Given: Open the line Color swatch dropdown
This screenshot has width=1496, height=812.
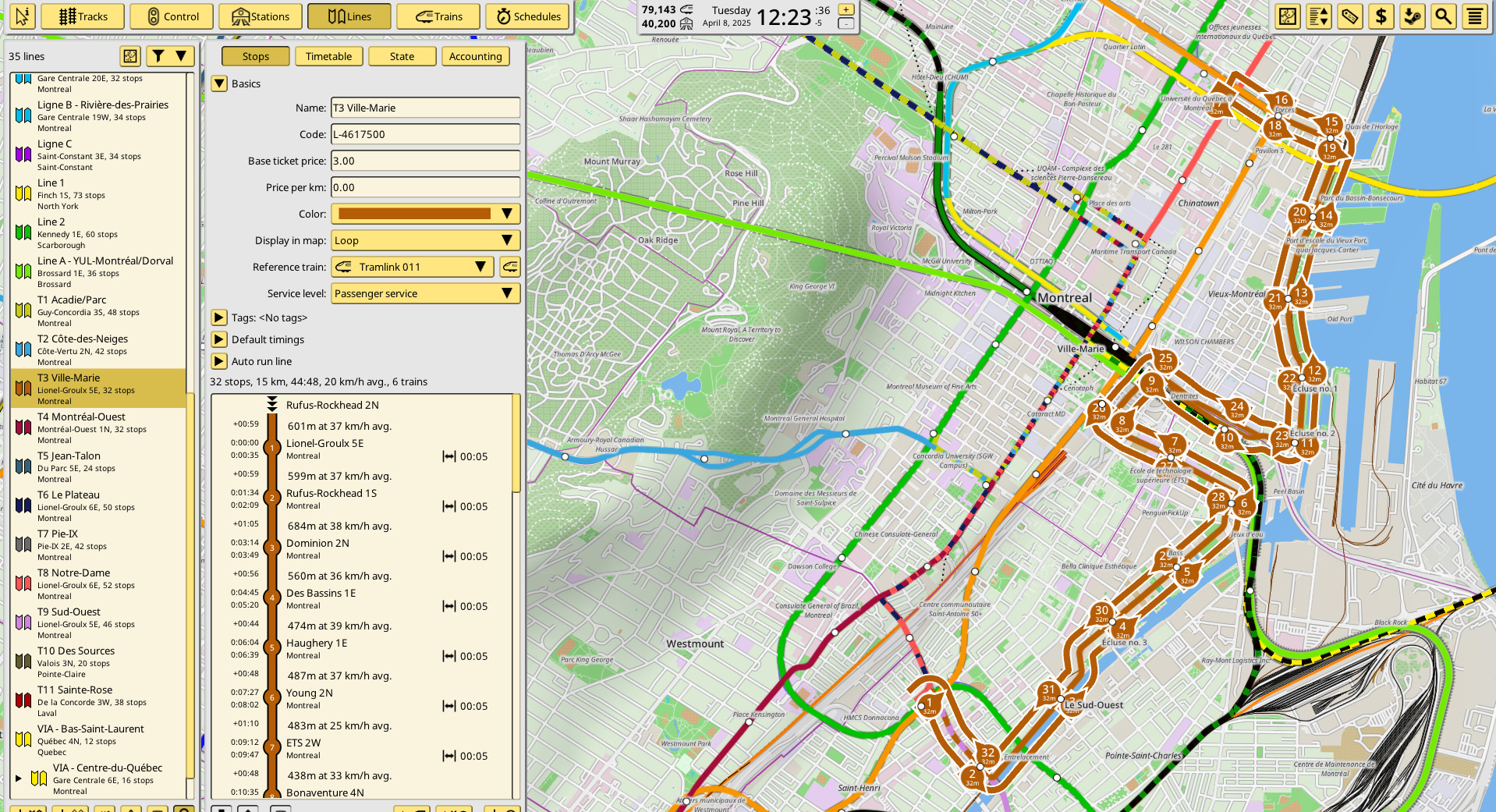Looking at the screenshot, I should point(426,214).
